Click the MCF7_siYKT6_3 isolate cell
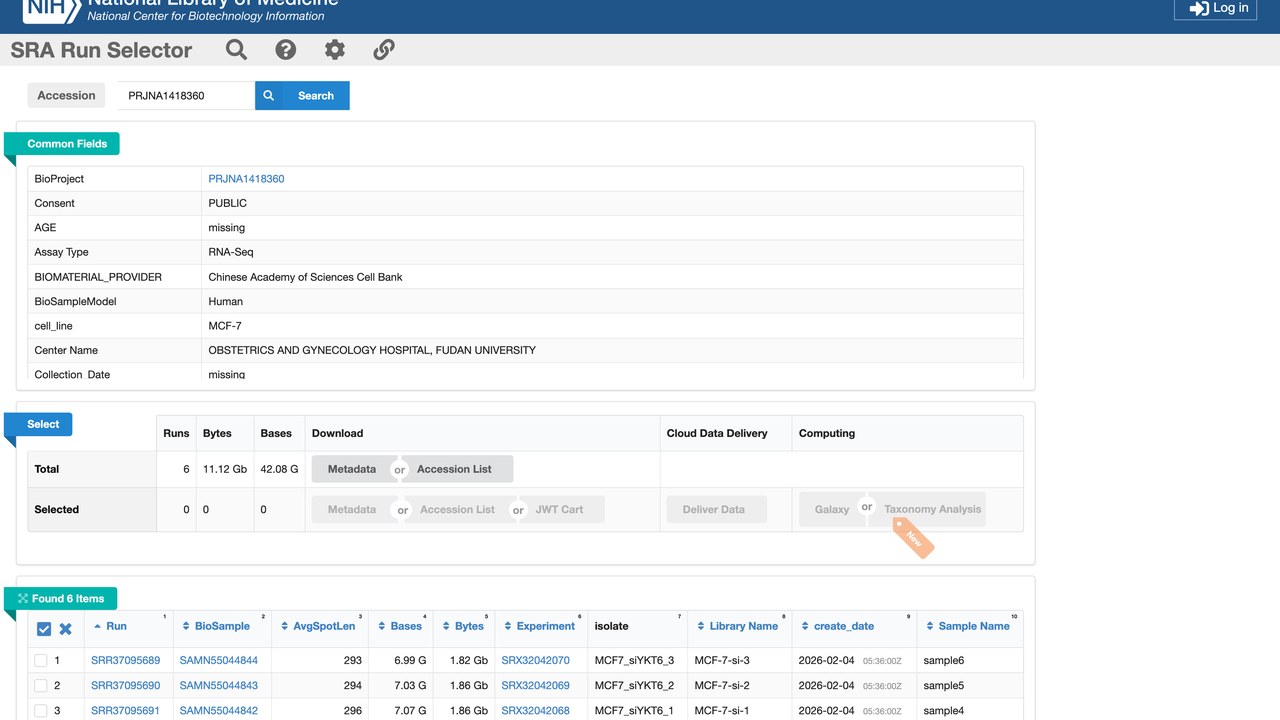 click(634, 661)
